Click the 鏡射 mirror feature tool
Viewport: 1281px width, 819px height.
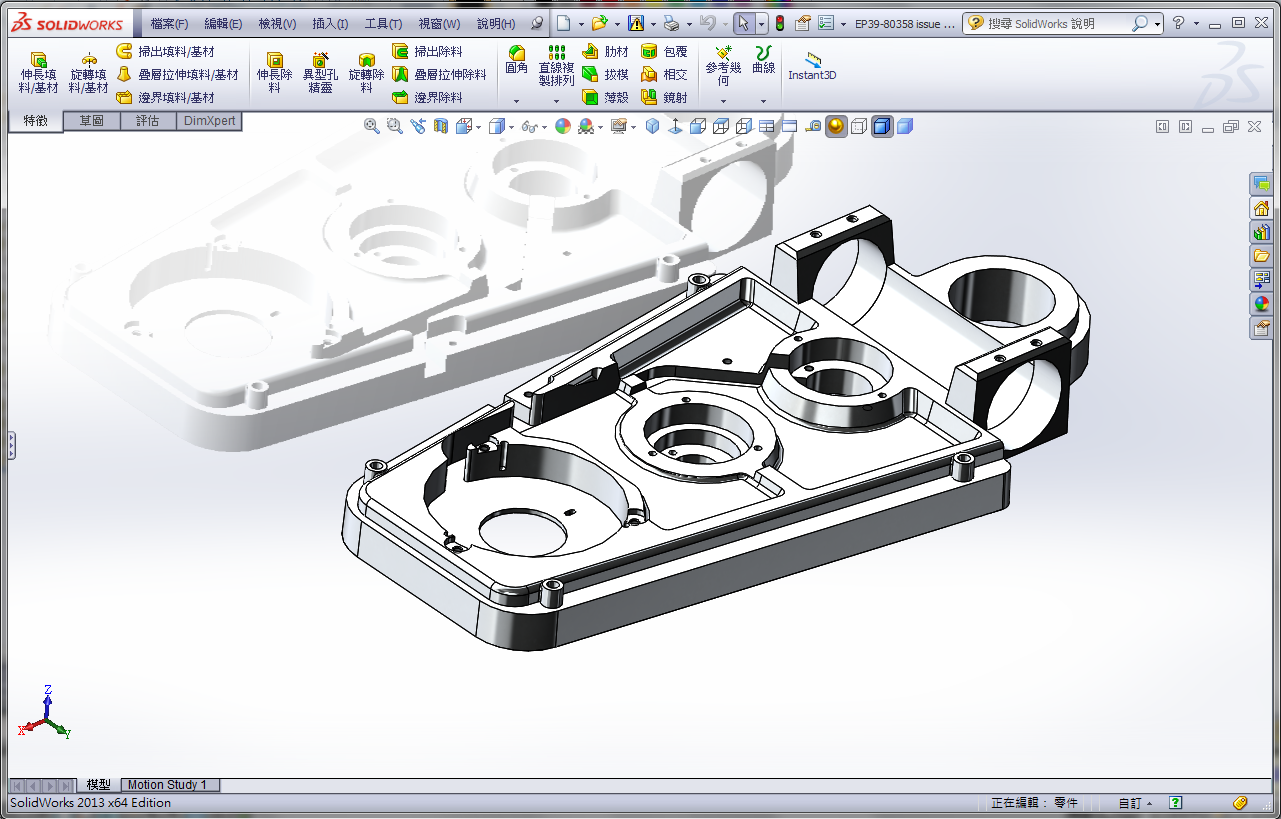tap(665, 98)
